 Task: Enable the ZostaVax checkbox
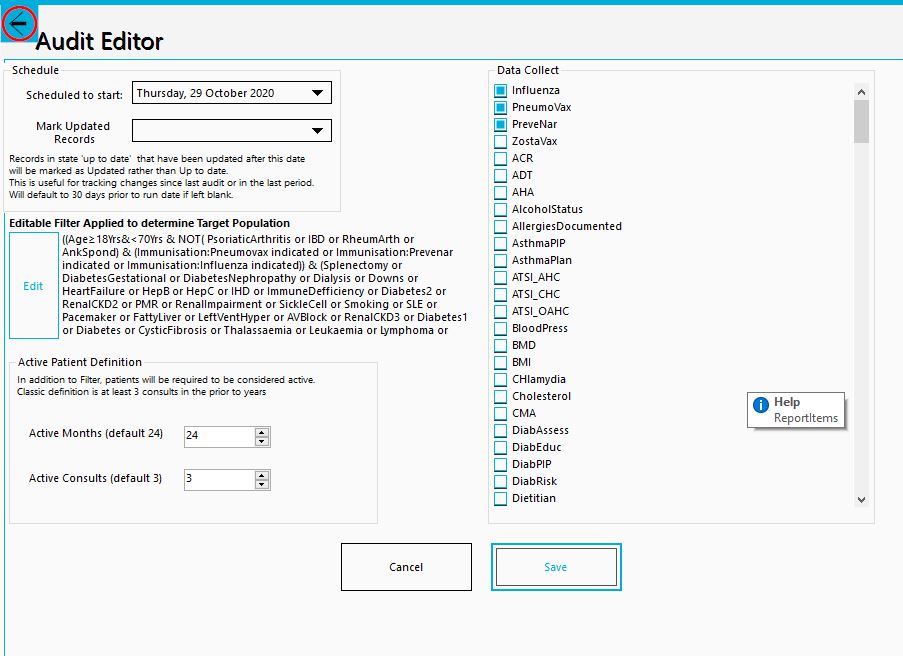tap(501, 141)
